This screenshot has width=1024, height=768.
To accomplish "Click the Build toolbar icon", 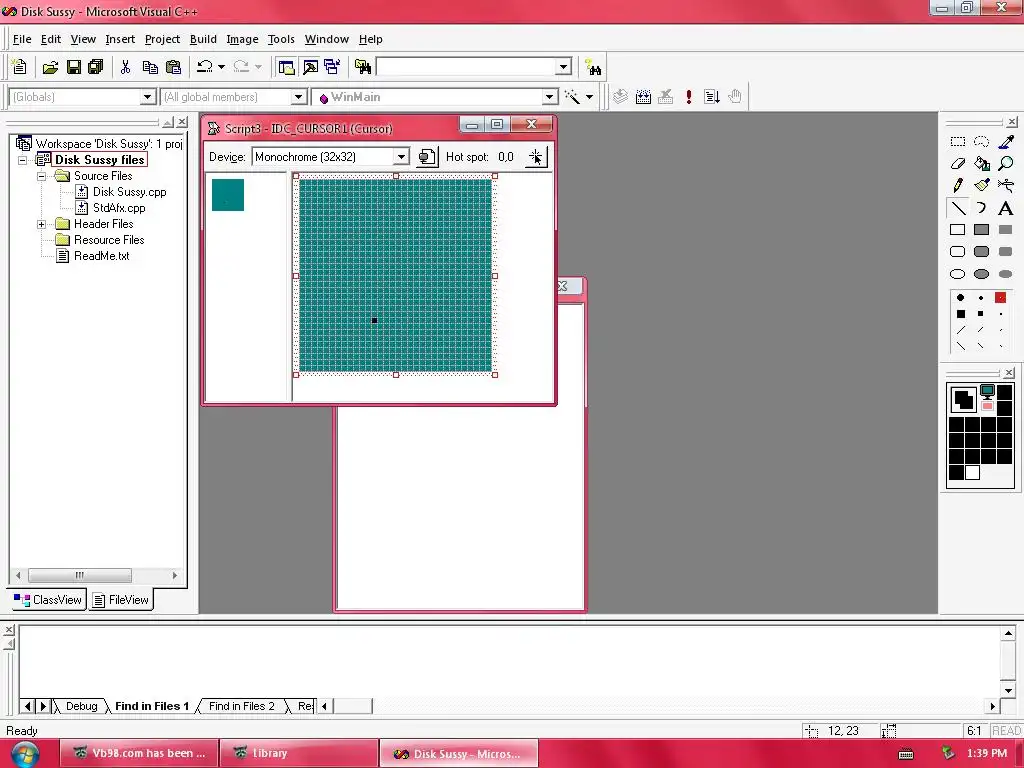I will click(643, 97).
